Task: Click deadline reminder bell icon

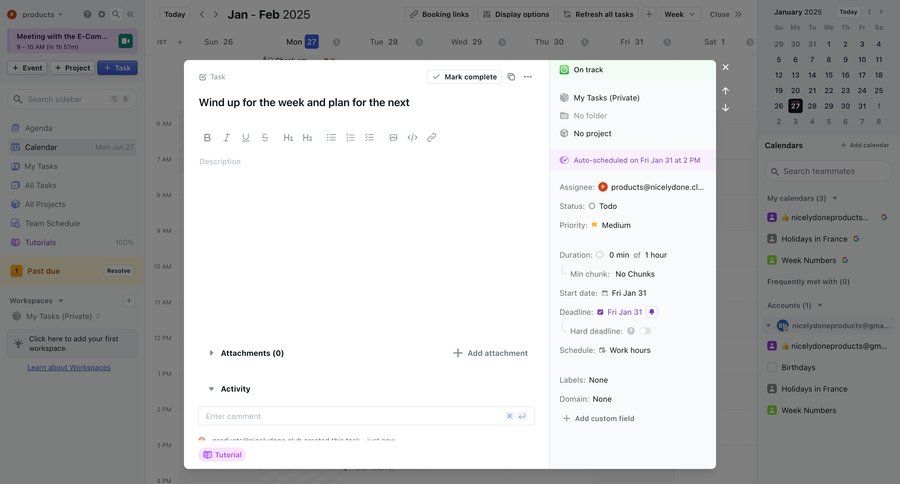Action: [x=651, y=312]
